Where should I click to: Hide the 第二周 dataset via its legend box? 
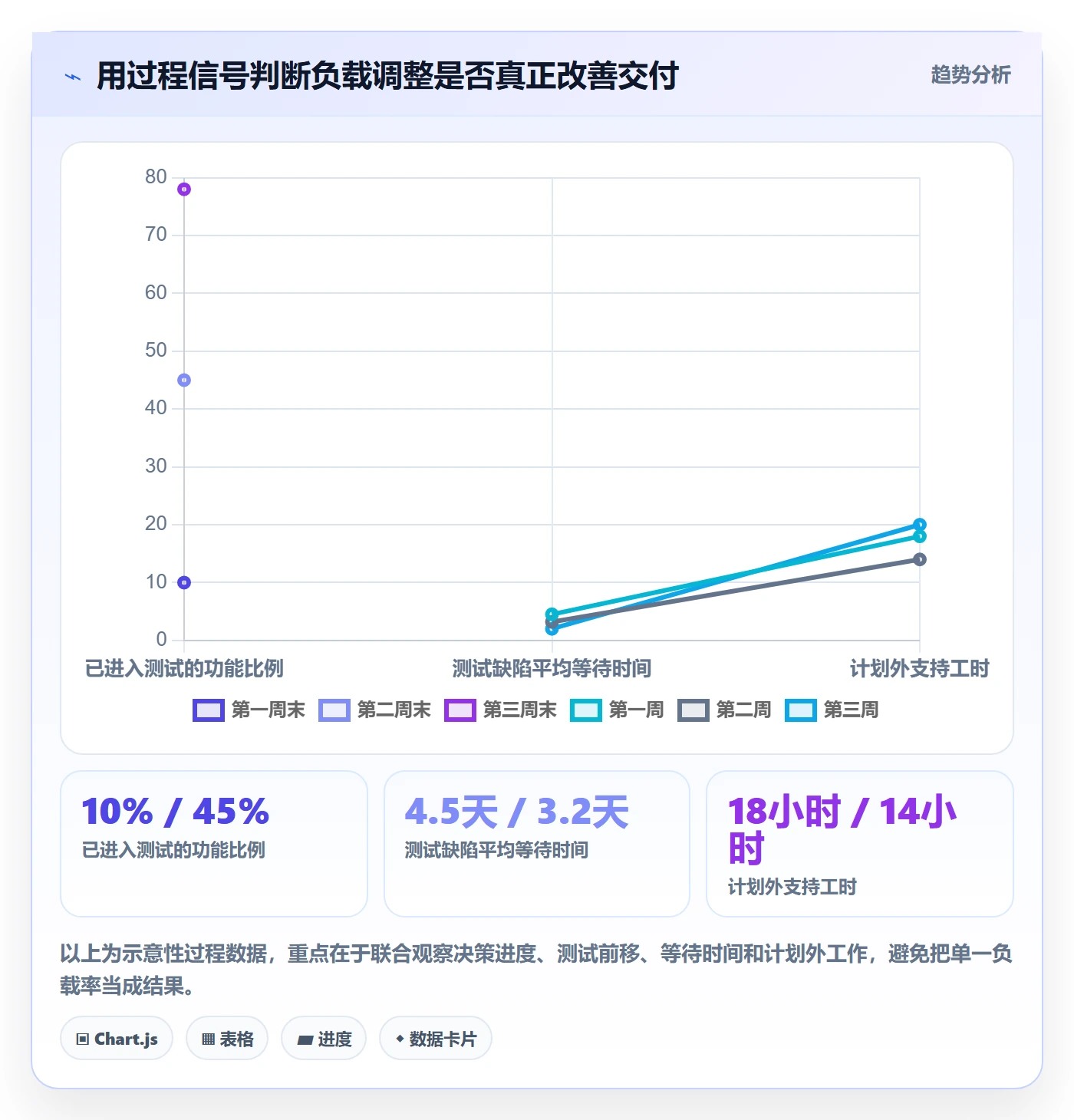click(x=693, y=710)
